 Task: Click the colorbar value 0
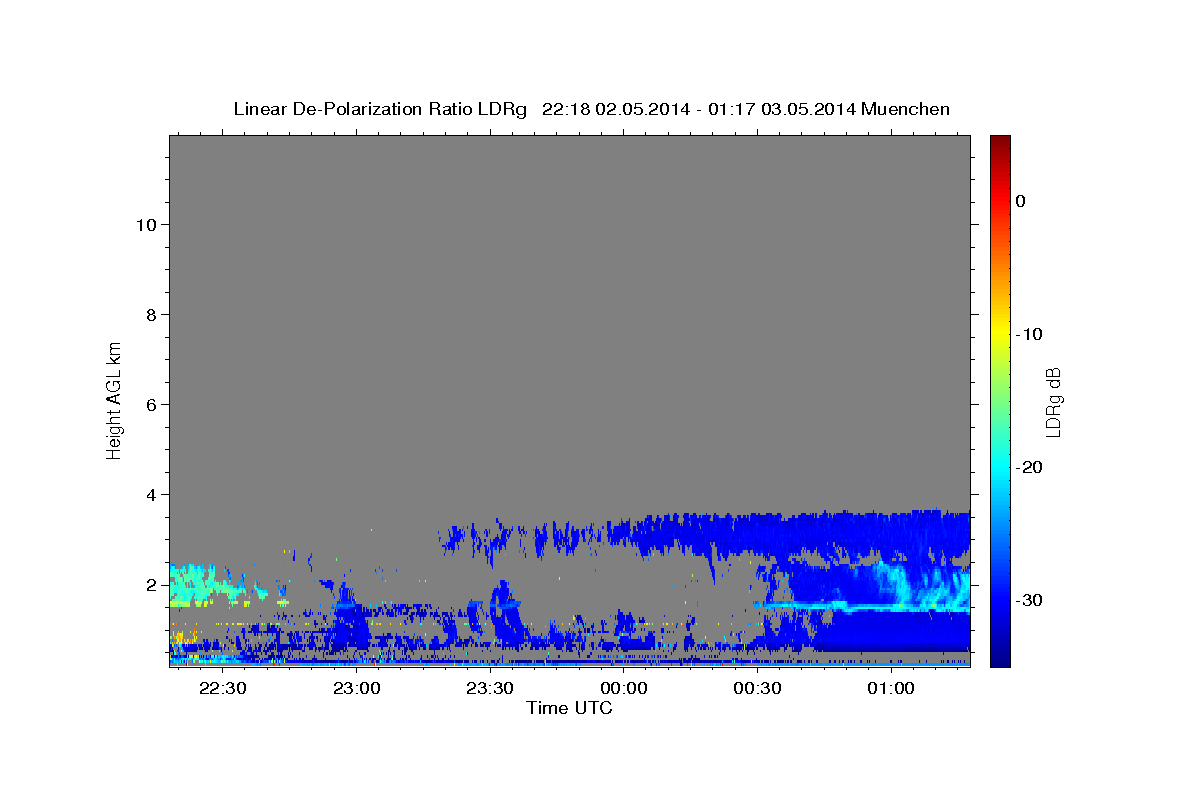(x=1020, y=201)
